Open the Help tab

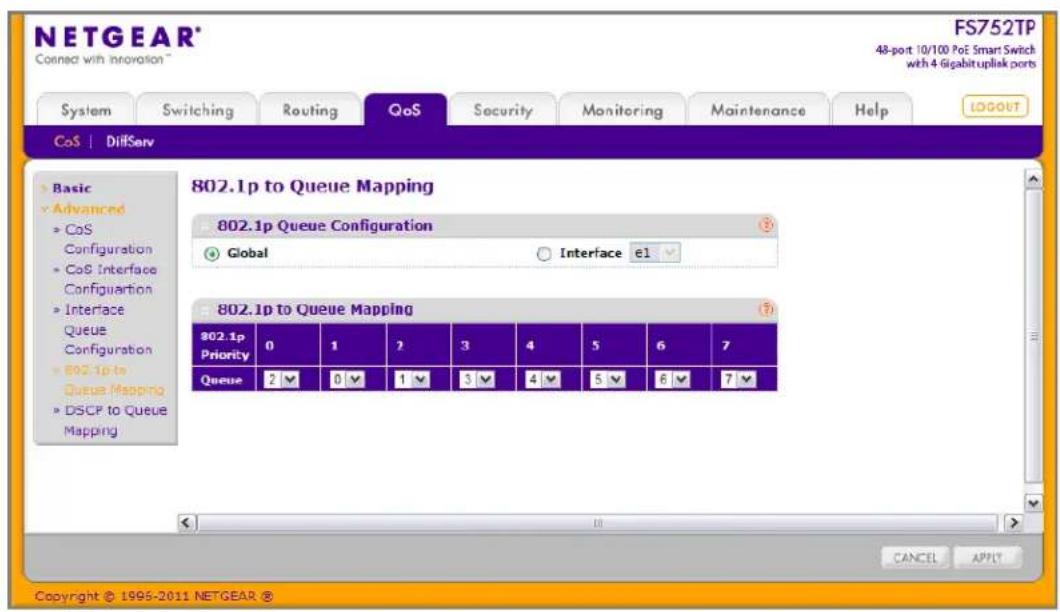pyautogui.click(x=871, y=110)
